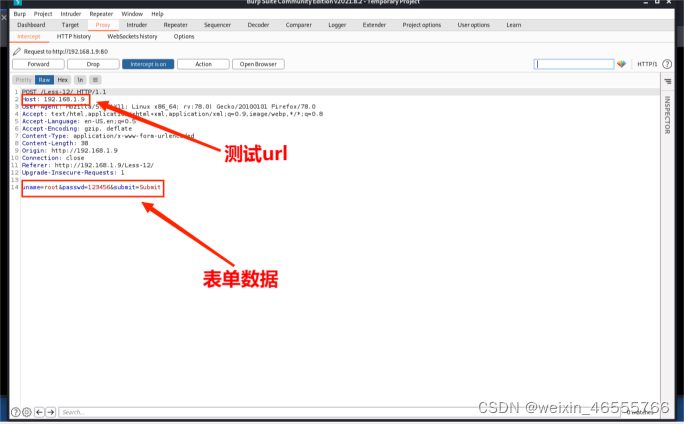
Task: Open the Burp menu
Action: click(x=20, y=14)
